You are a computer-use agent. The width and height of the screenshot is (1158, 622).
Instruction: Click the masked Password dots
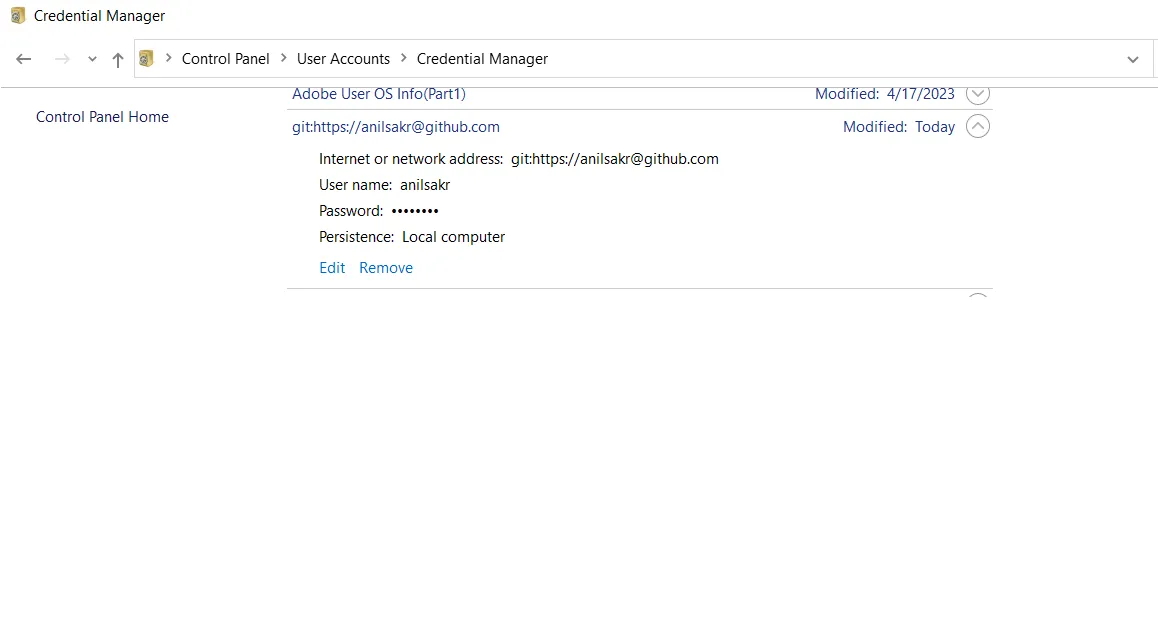415,211
